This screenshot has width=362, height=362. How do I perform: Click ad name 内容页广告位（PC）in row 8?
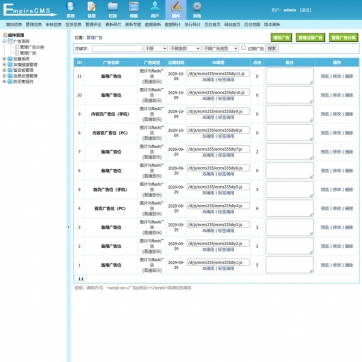point(110,133)
